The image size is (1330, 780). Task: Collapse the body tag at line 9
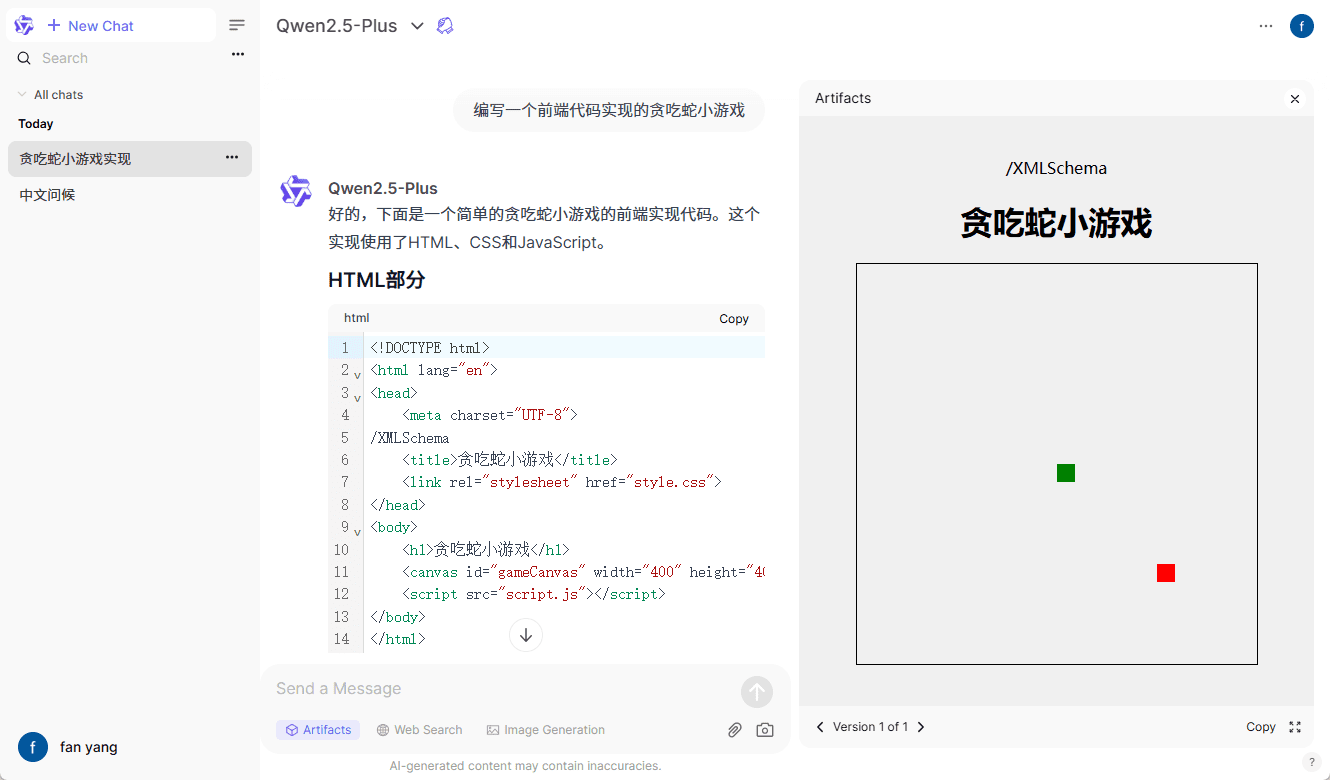[x=357, y=532]
